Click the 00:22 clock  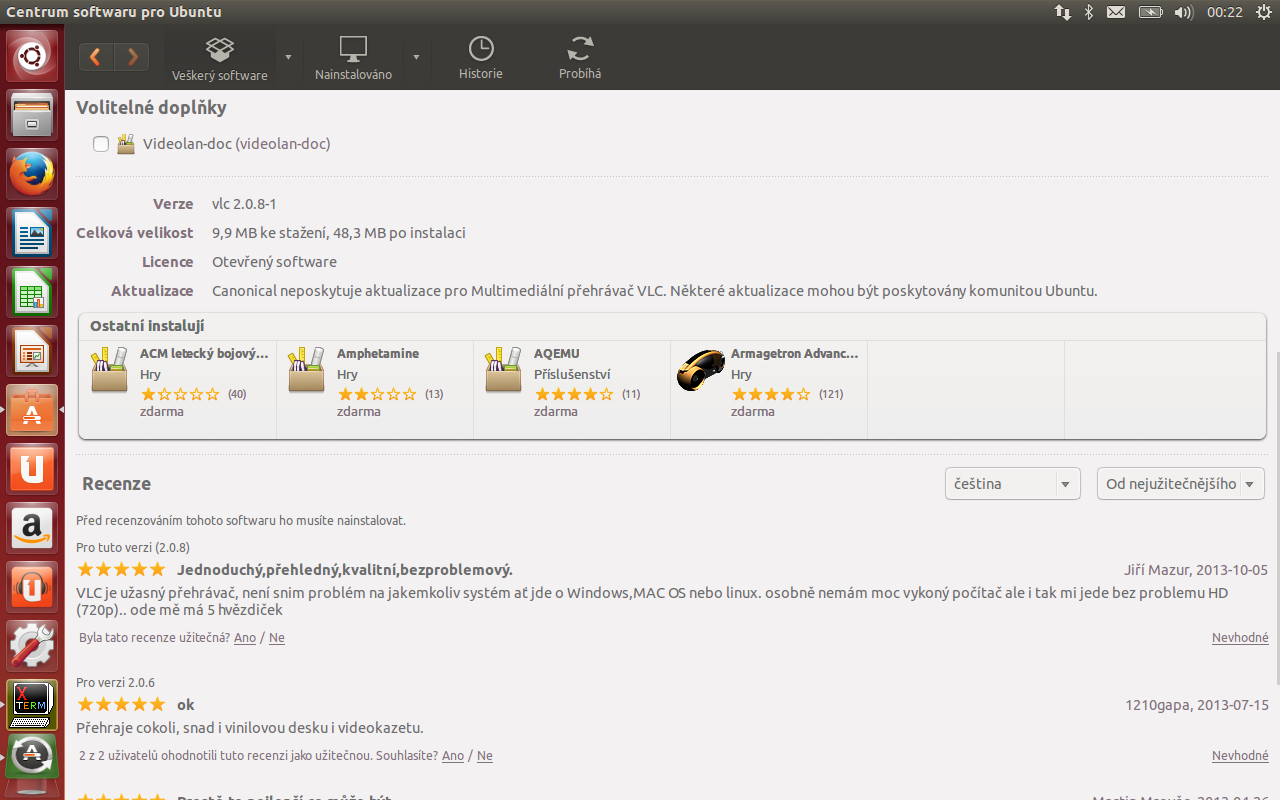pyautogui.click(x=1225, y=12)
